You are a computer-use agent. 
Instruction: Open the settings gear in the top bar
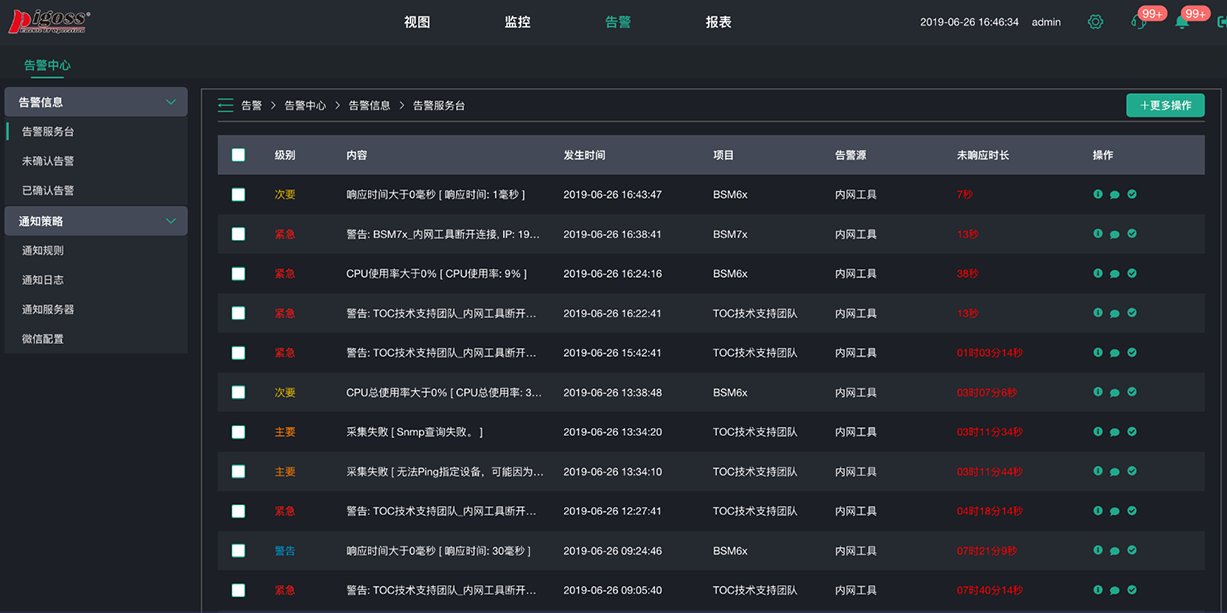(x=1095, y=21)
